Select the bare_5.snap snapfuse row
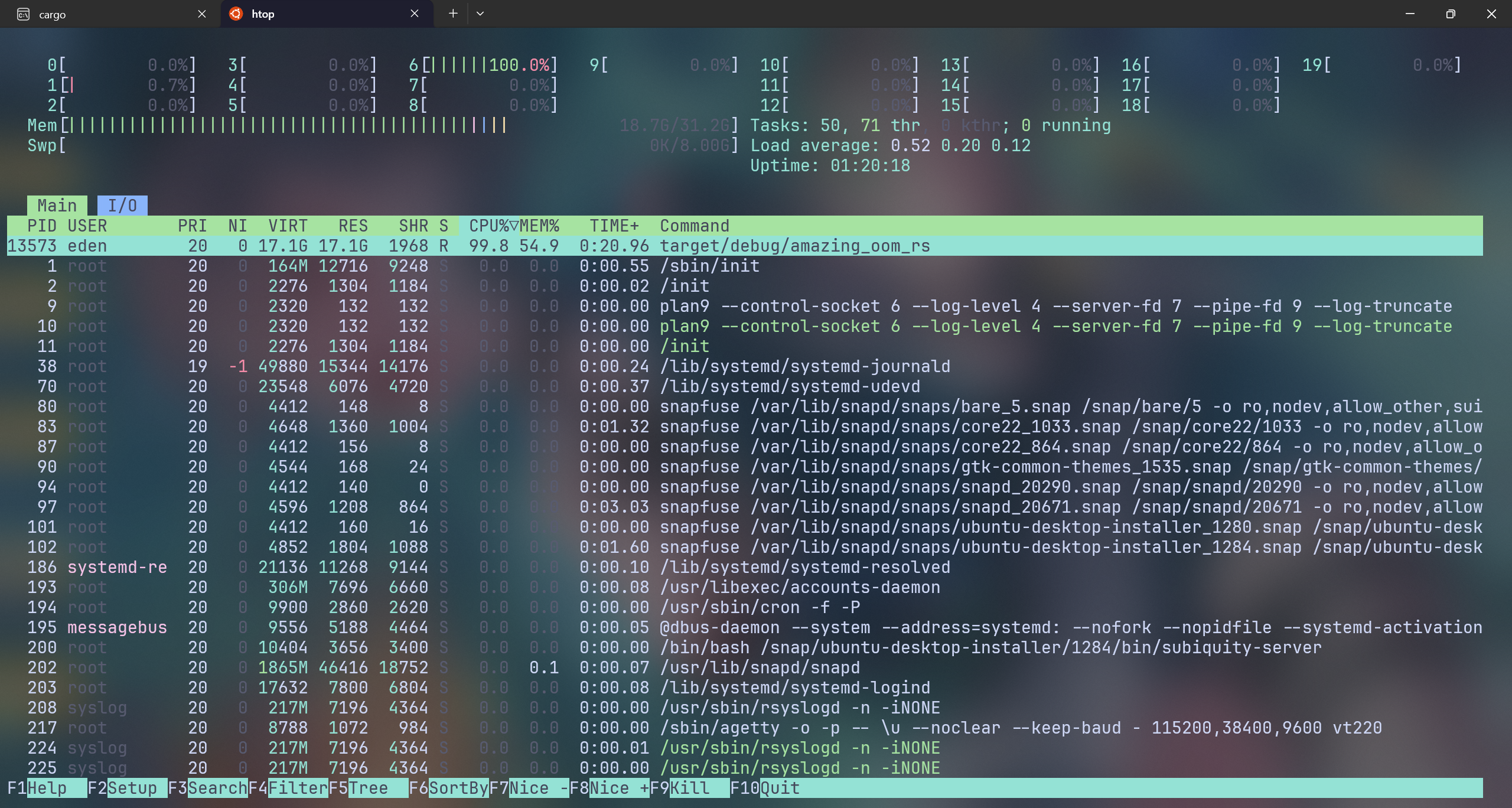 (x=745, y=406)
